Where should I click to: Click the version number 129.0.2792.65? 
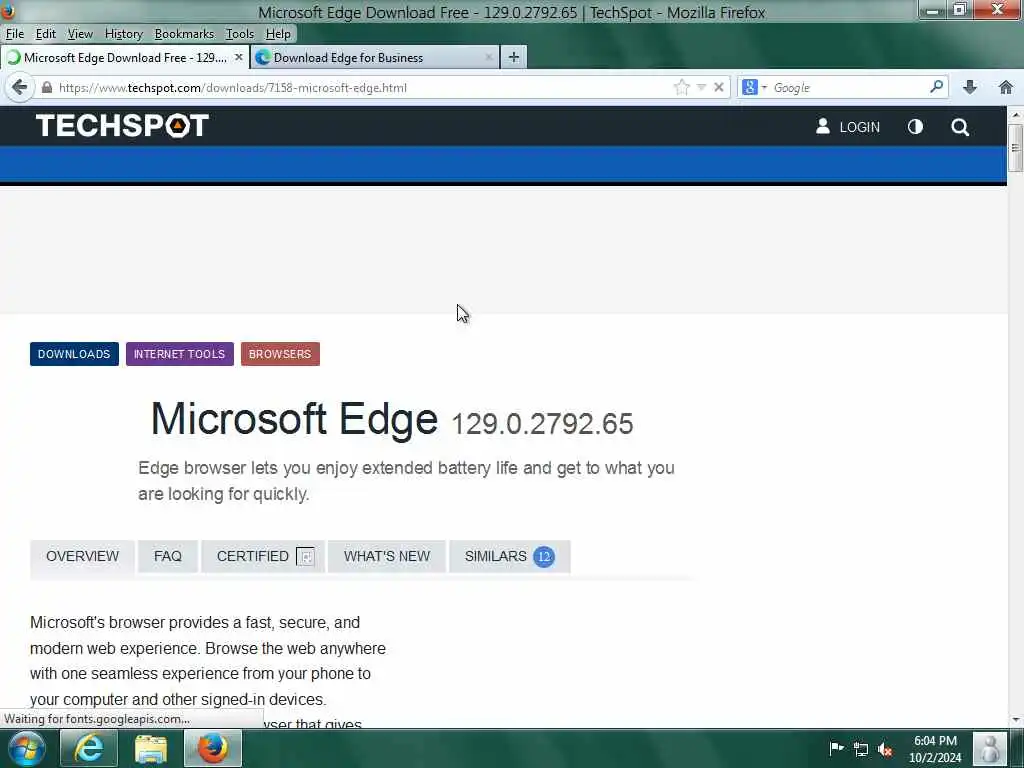pos(542,424)
